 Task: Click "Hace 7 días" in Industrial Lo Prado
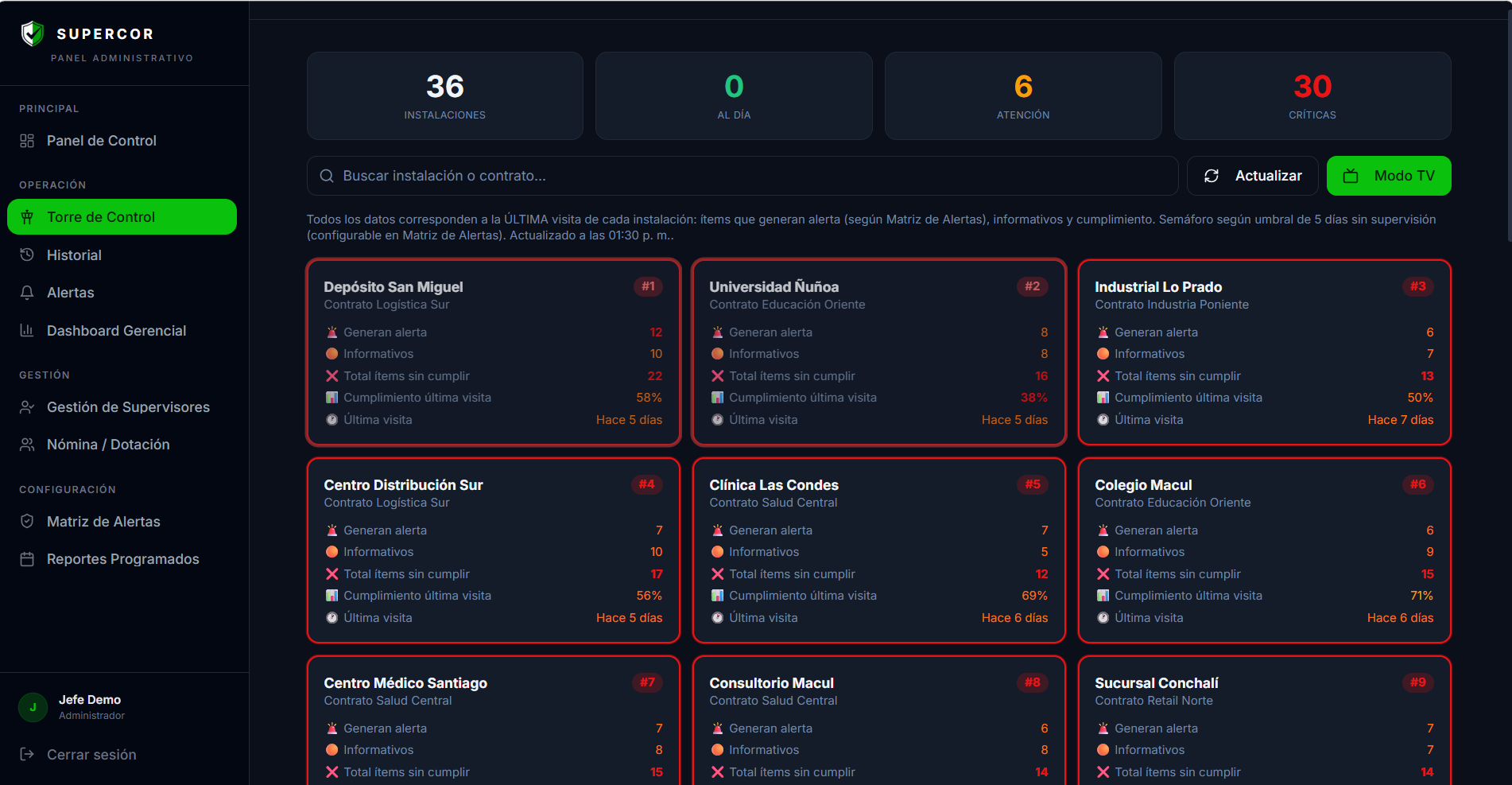click(1401, 420)
